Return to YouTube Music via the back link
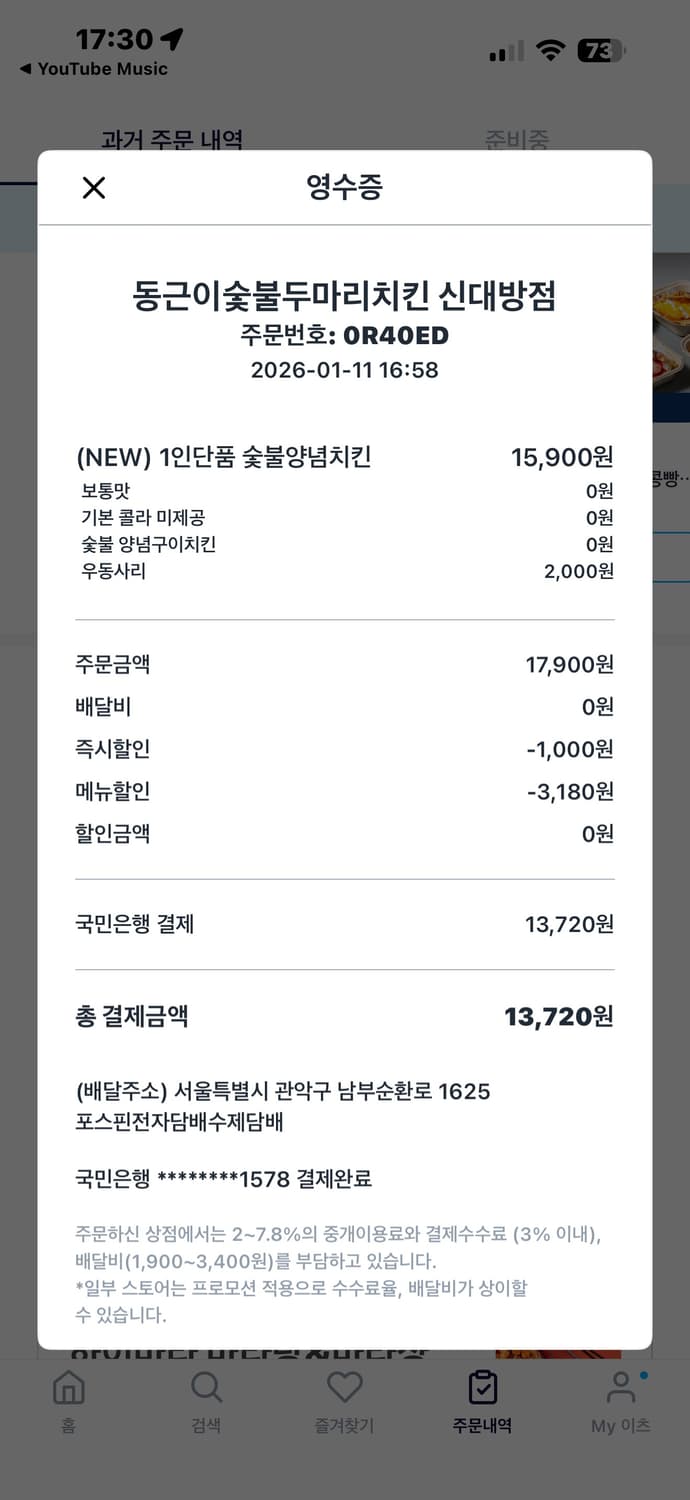690x1500 pixels. 96,70
